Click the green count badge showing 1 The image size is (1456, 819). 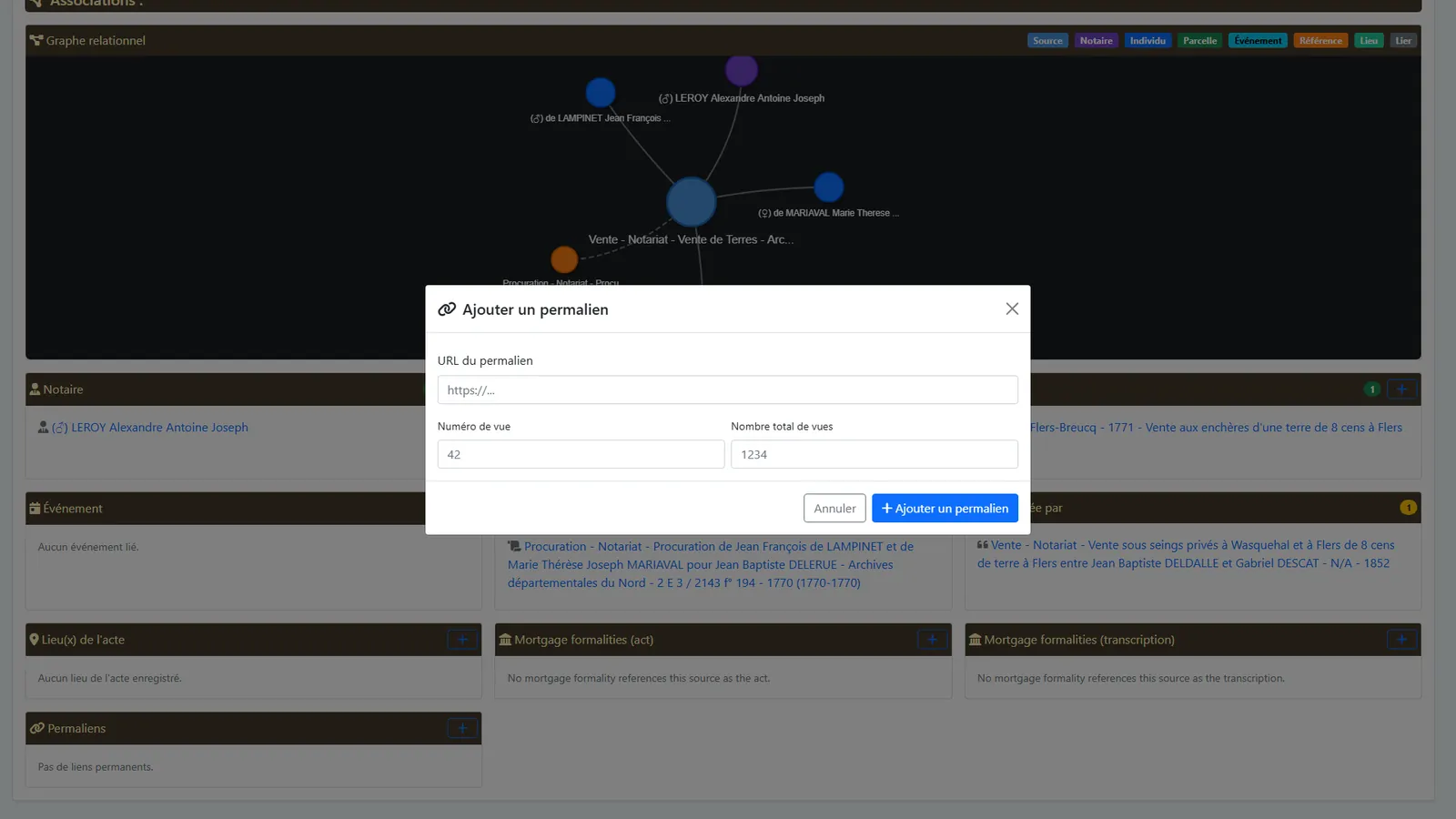[1372, 389]
